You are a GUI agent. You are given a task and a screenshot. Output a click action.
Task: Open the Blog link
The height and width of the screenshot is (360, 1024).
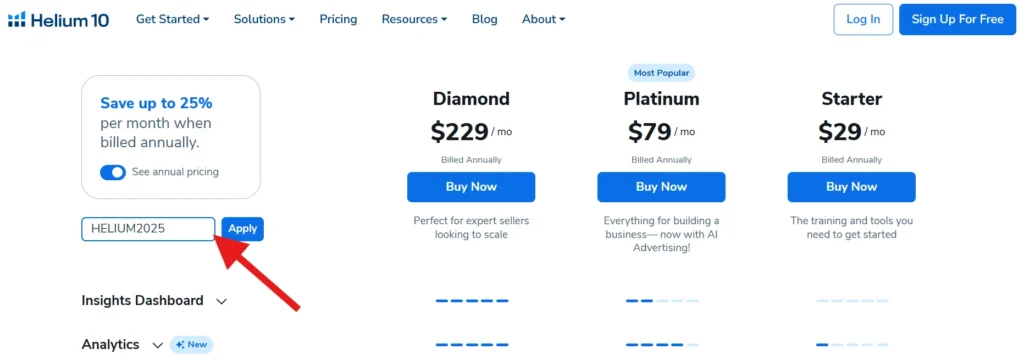(485, 20)
